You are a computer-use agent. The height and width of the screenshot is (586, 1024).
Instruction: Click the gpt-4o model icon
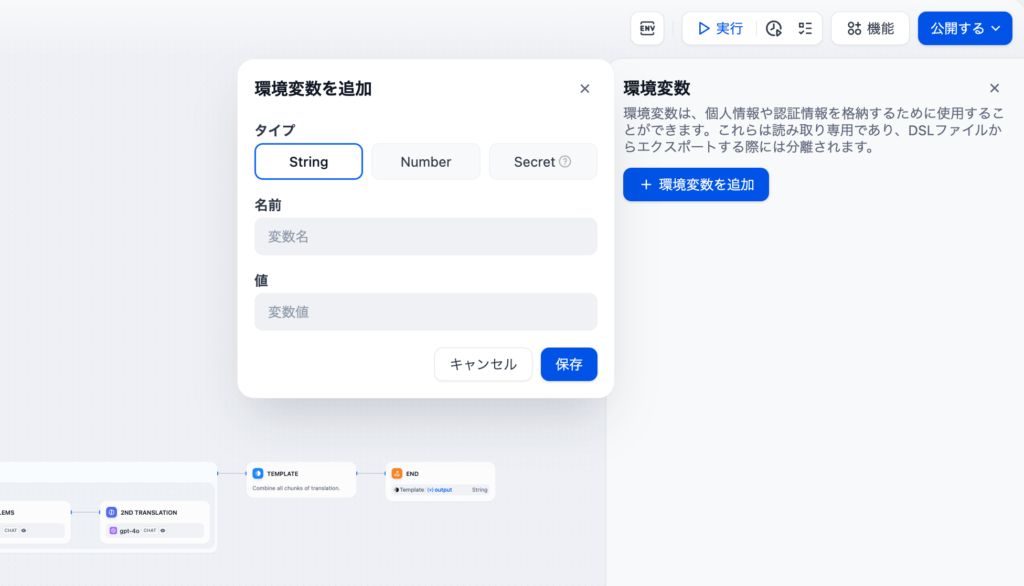point(113,530)
